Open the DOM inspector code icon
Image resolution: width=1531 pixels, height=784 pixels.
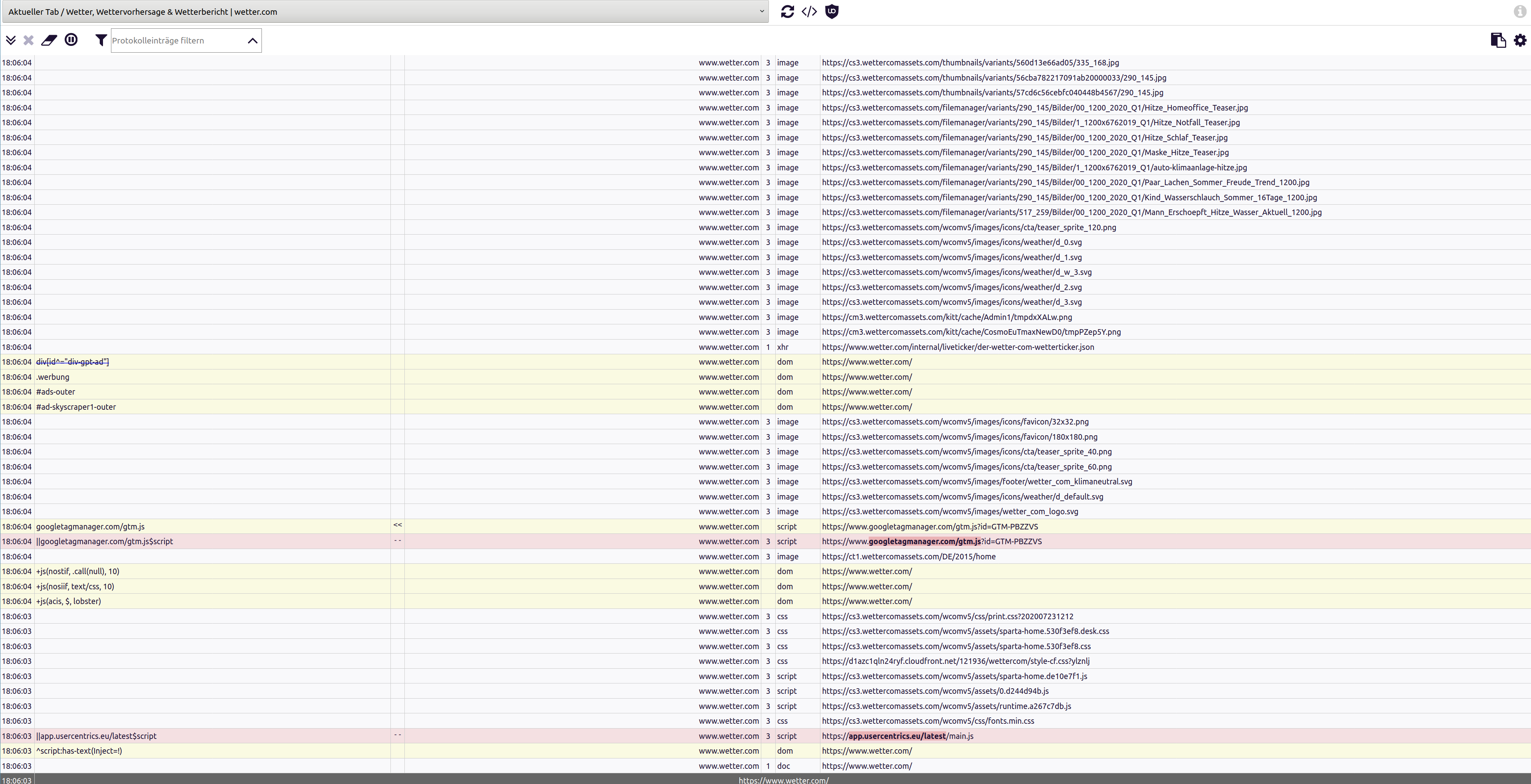coord(809,12)
